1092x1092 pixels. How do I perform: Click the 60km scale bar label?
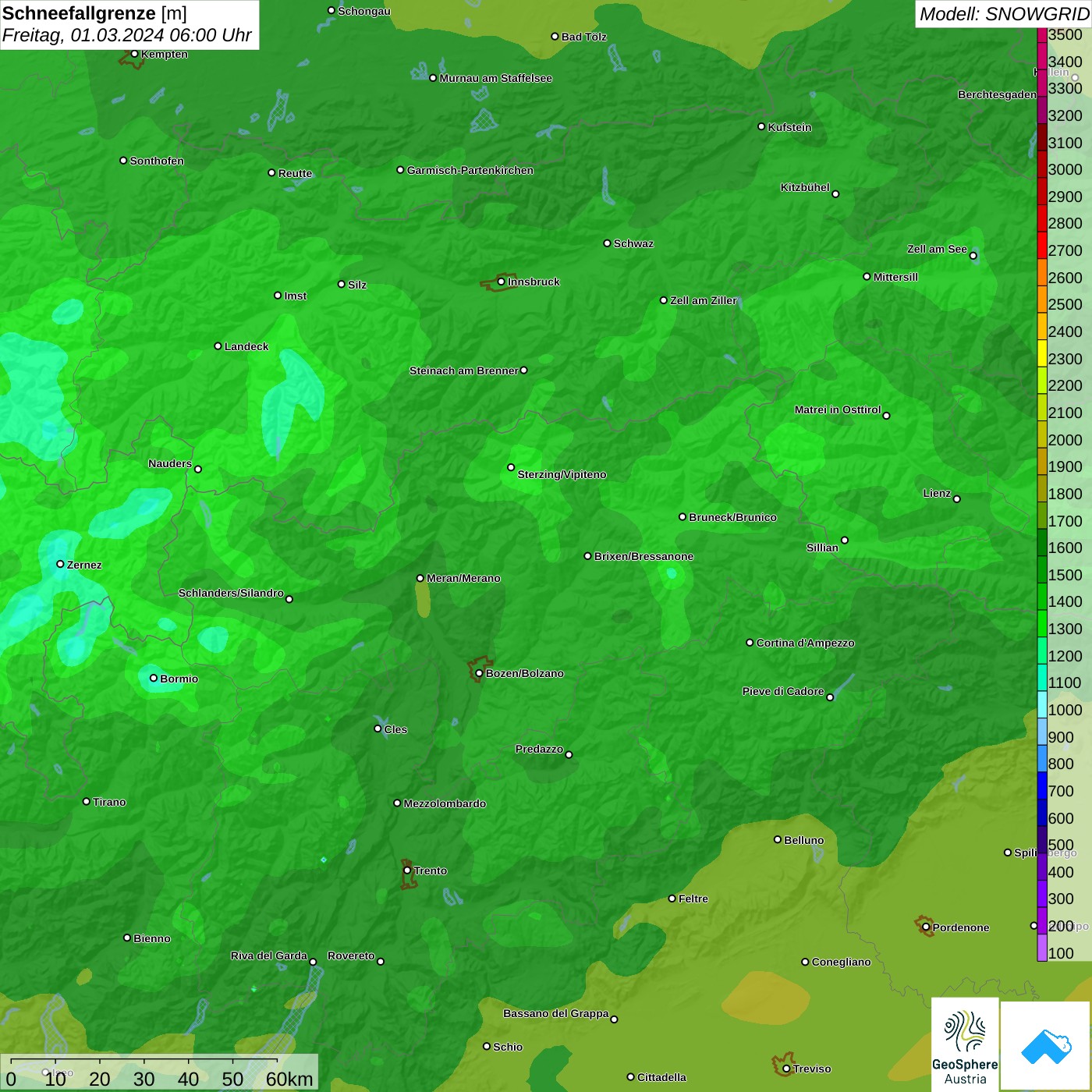pos(289,1079)
